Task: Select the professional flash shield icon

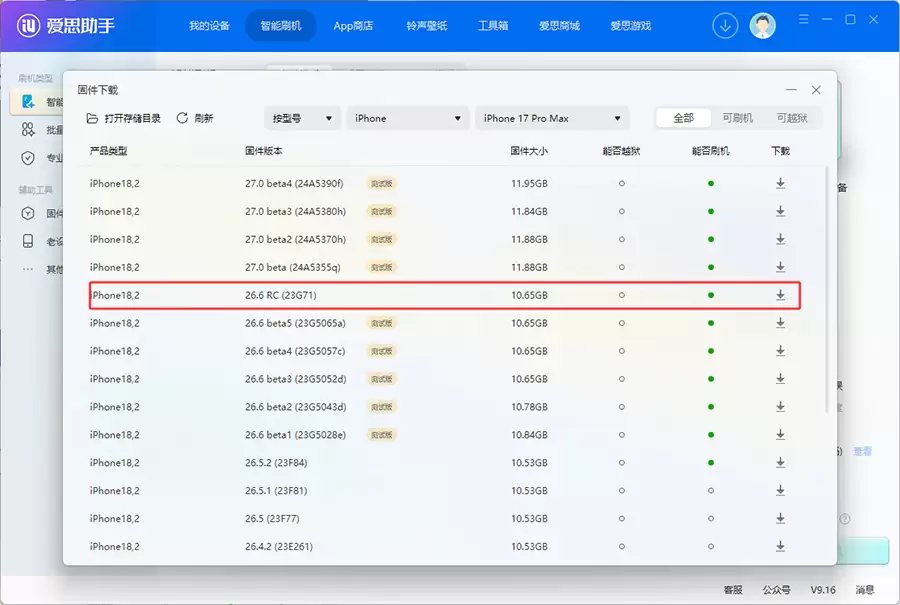Action: pos(28,158)
